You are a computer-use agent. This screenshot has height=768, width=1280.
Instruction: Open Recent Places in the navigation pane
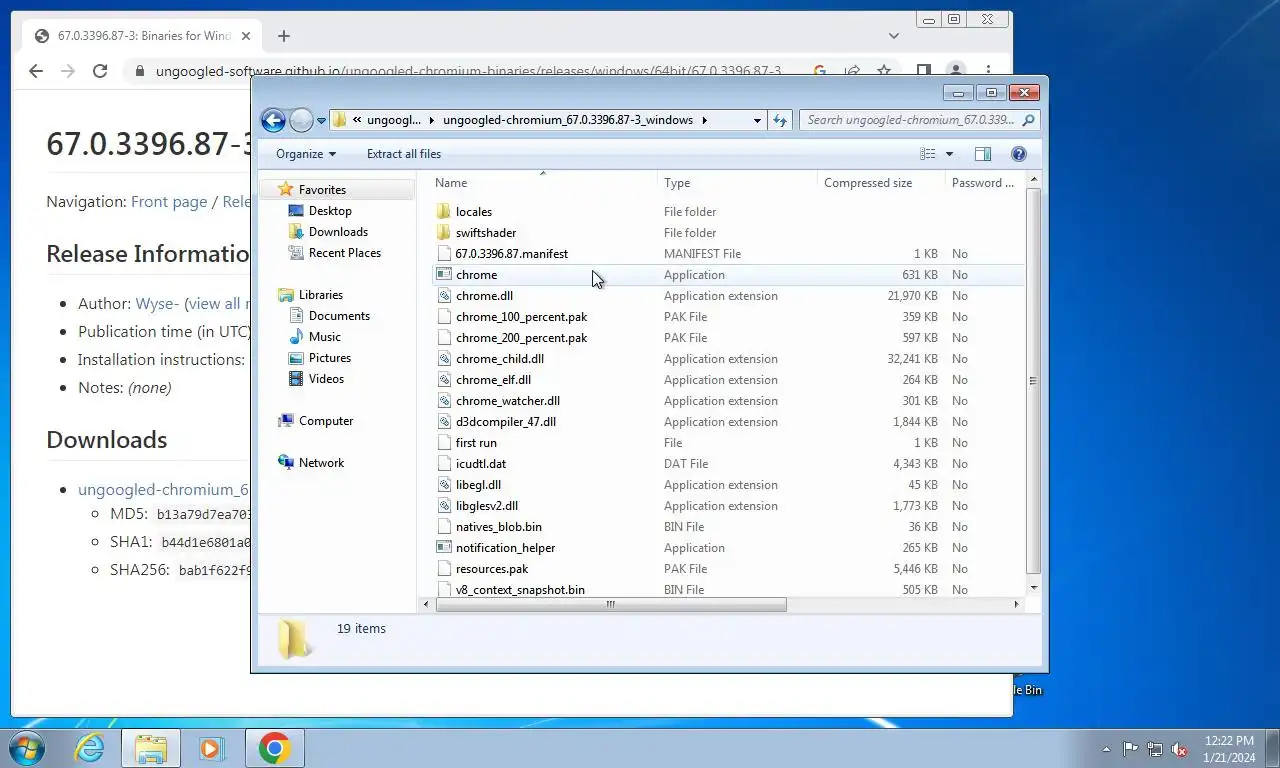[x=345, y=253]
